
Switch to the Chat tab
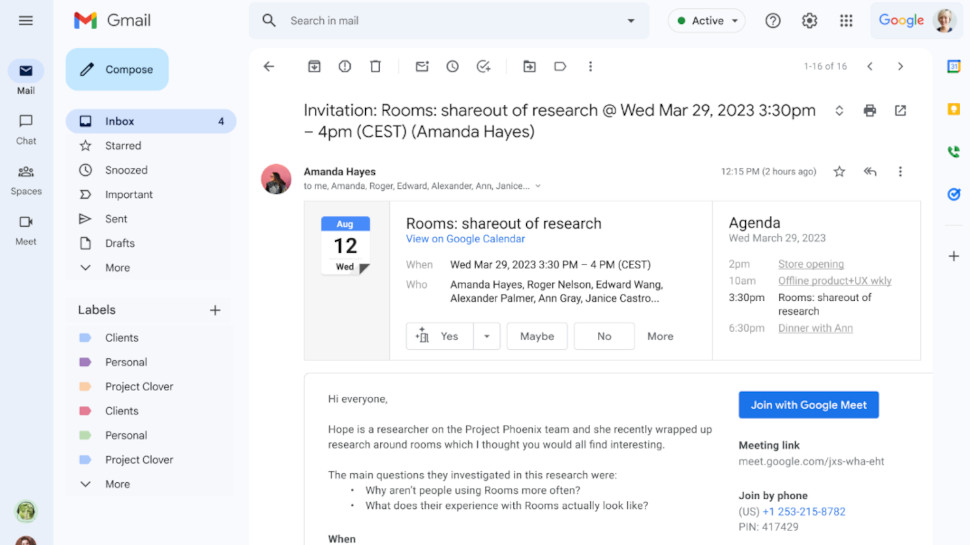[x=26, y=128]
